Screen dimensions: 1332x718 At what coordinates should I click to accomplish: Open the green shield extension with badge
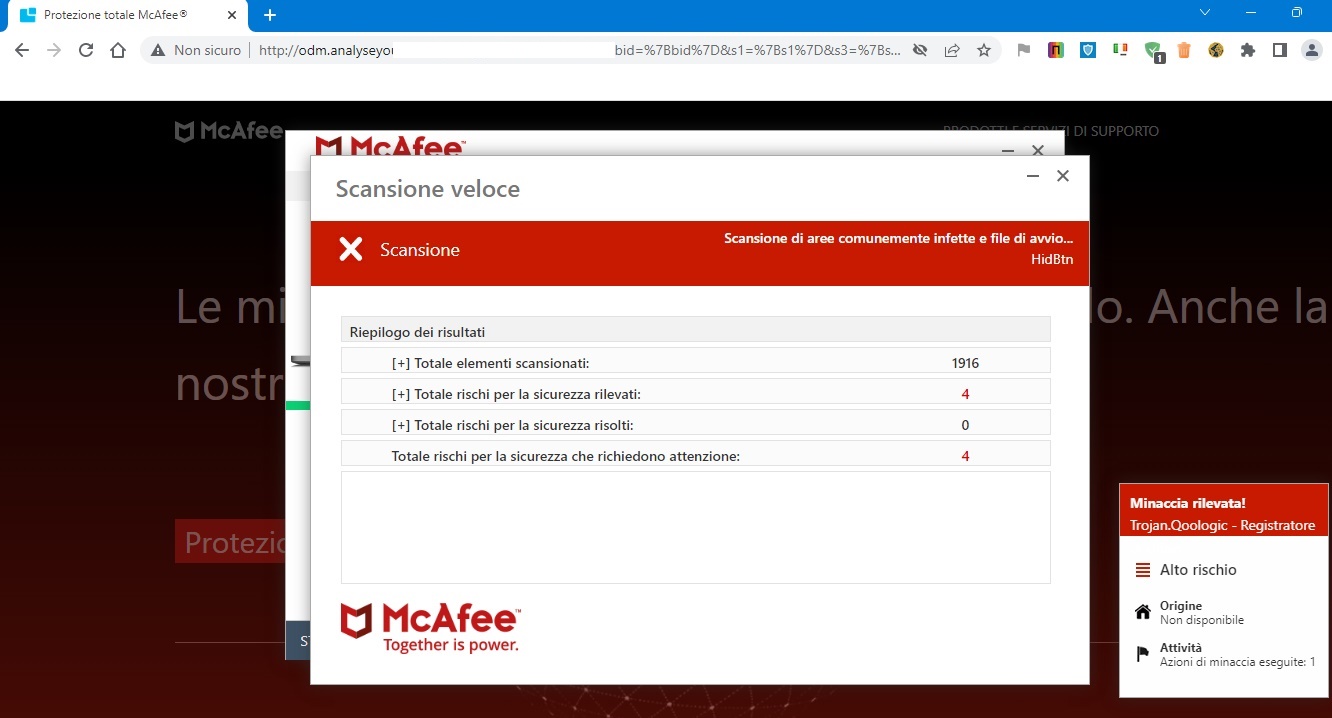[1153, 51]
